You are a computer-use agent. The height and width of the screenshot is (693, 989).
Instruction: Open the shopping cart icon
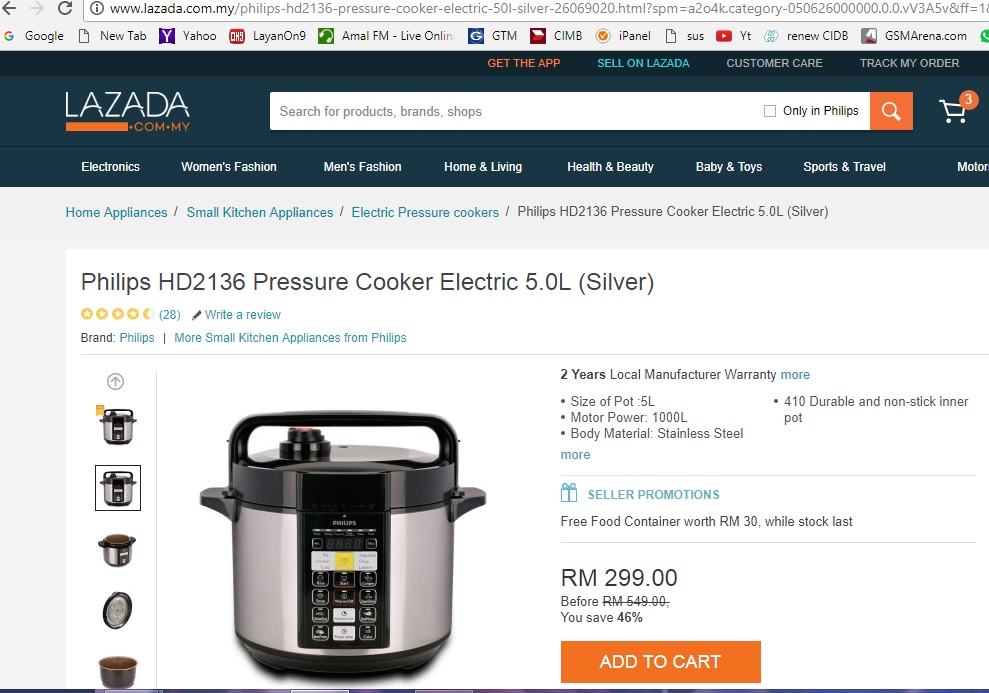(955, 110)
